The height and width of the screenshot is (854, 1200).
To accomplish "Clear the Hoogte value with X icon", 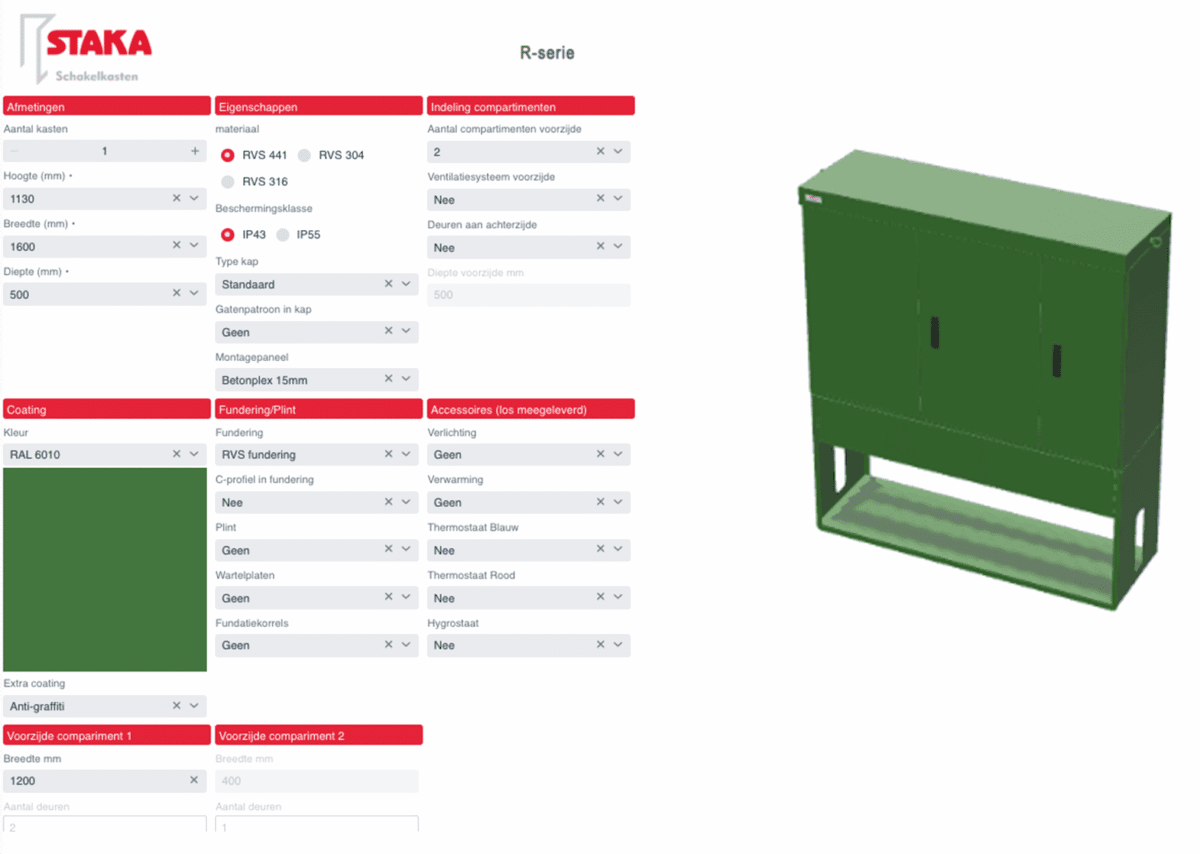I will click(x=177, y=198).
